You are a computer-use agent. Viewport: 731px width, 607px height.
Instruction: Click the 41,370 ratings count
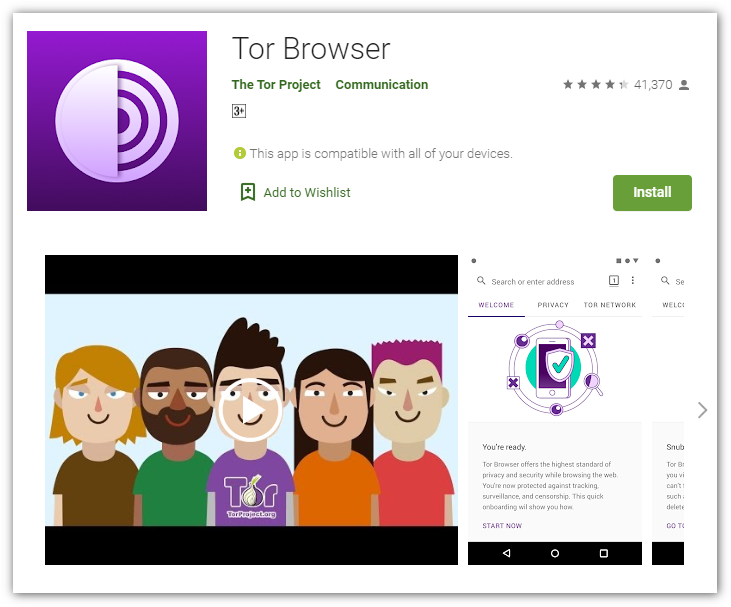tap(653, 84)
